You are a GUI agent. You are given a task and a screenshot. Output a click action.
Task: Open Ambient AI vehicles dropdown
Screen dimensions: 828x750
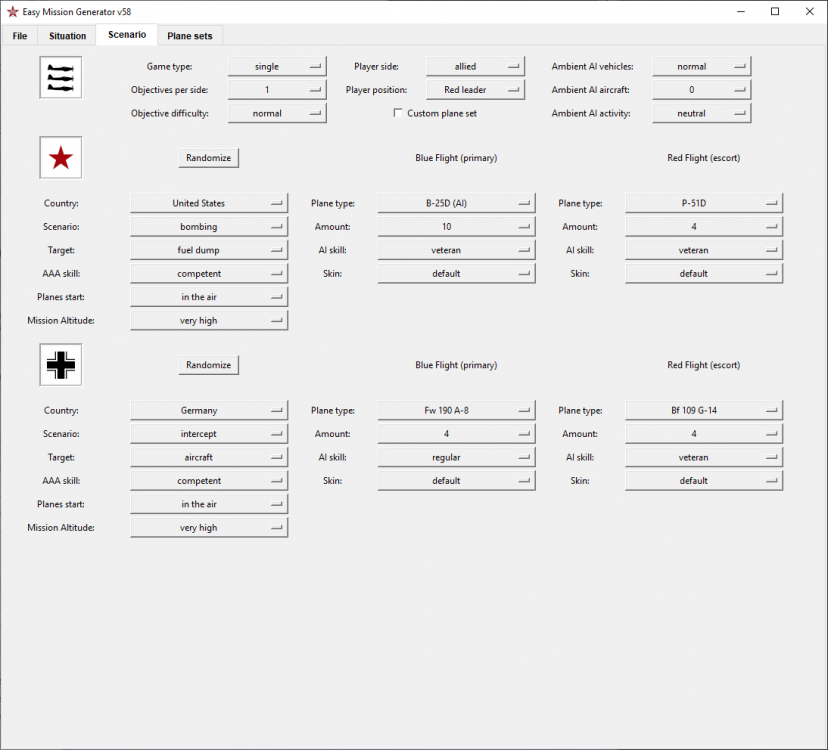(x=702, y=67)
